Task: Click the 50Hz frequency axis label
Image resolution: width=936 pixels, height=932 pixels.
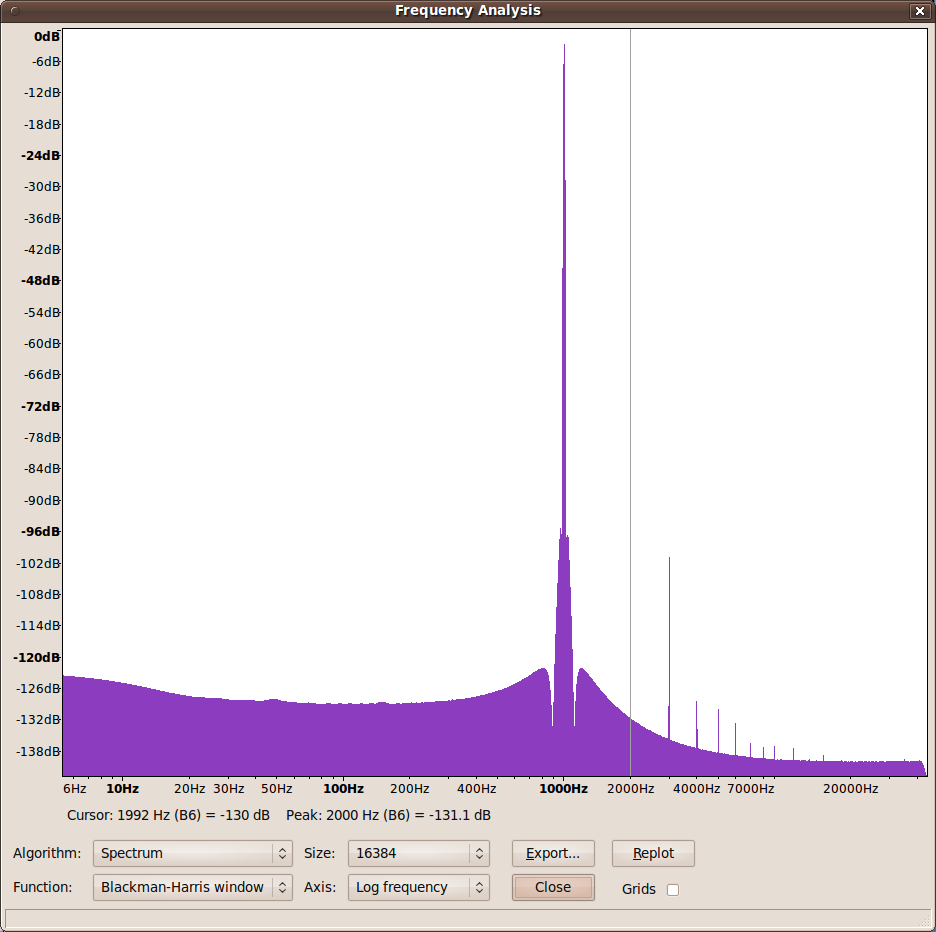Action: pyautogui.click(x=276, y=789)
